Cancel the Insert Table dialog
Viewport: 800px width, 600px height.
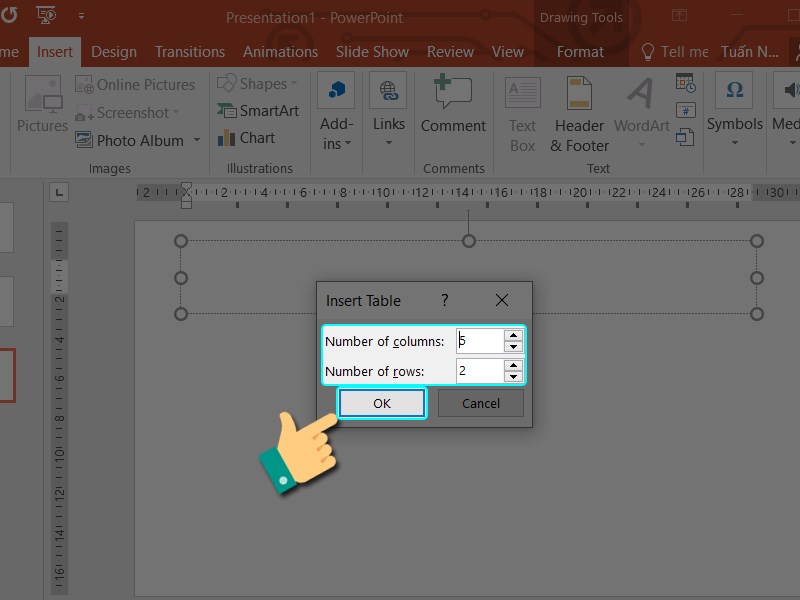[481, 403]
